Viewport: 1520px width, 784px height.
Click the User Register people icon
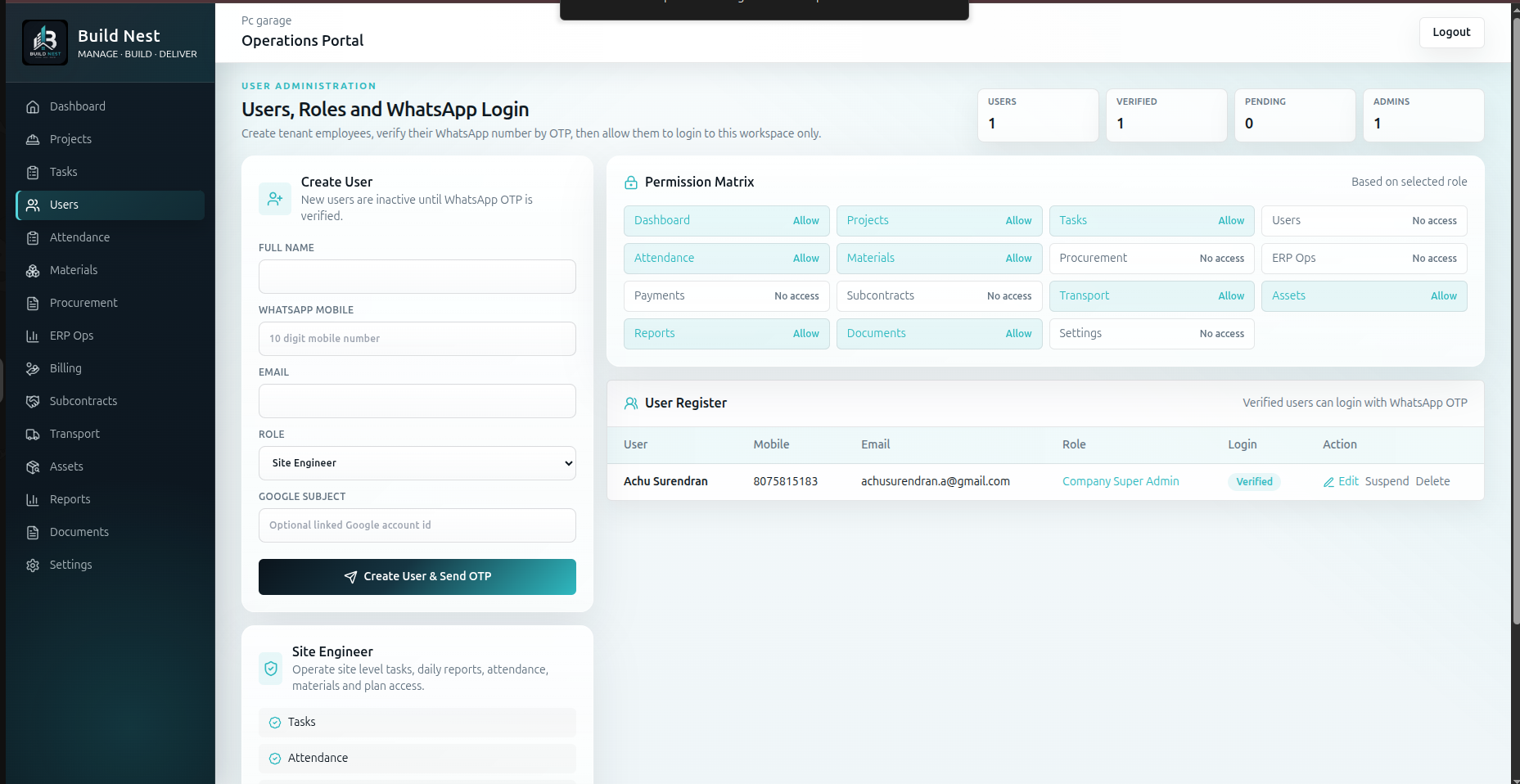631,403
